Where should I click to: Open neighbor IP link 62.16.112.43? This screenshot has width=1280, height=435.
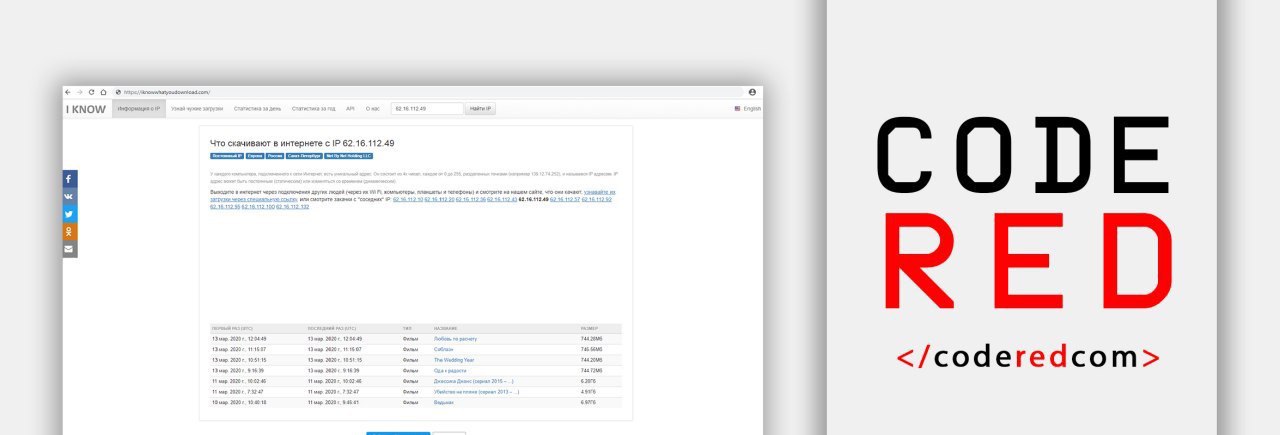click(502, 200)
